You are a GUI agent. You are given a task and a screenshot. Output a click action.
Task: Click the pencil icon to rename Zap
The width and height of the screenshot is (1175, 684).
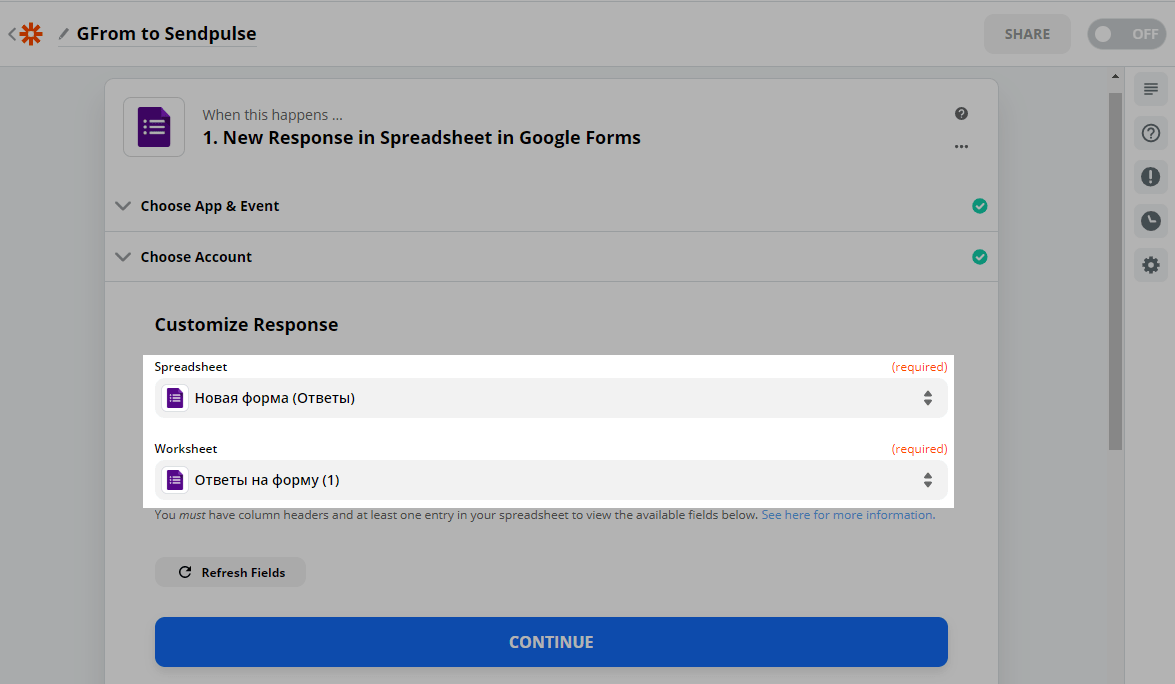coord(65,34)
